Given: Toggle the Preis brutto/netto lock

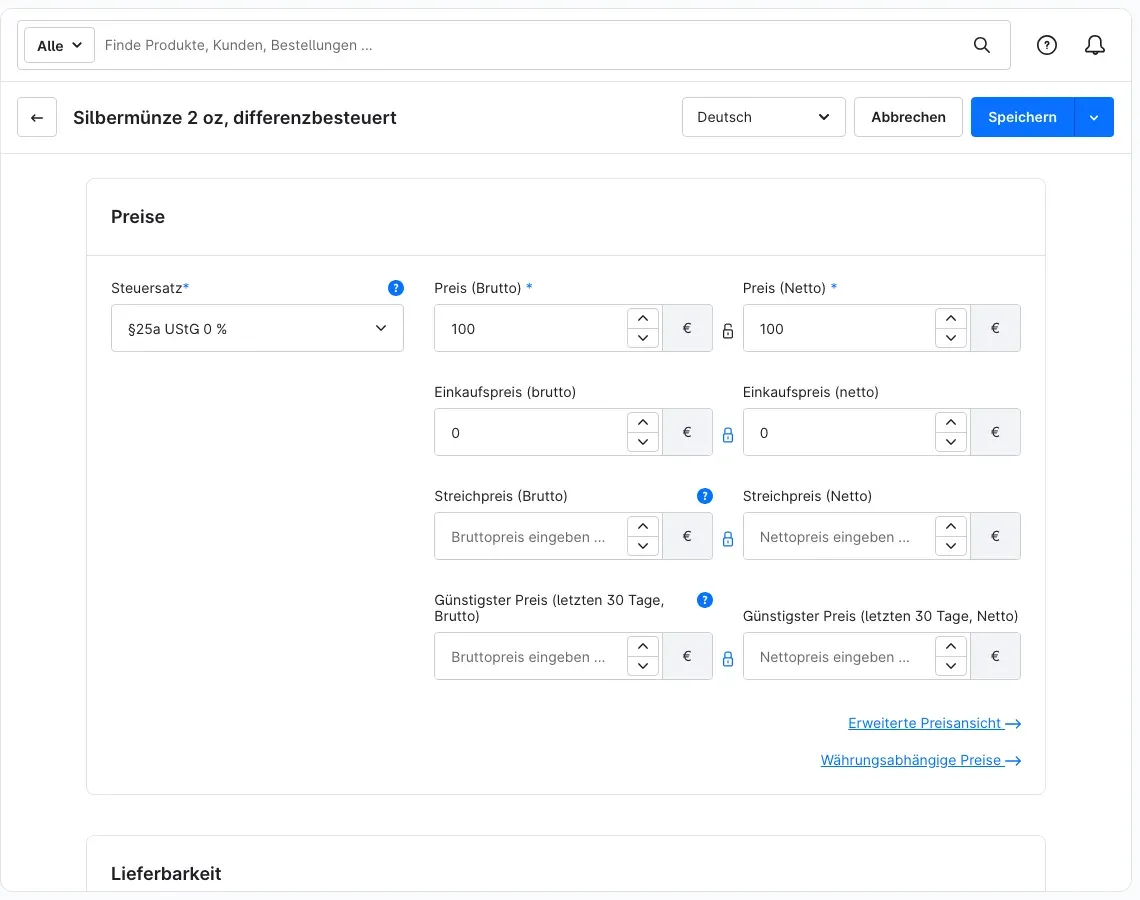Looking at the screenshot, I should (x=728, y=331).
